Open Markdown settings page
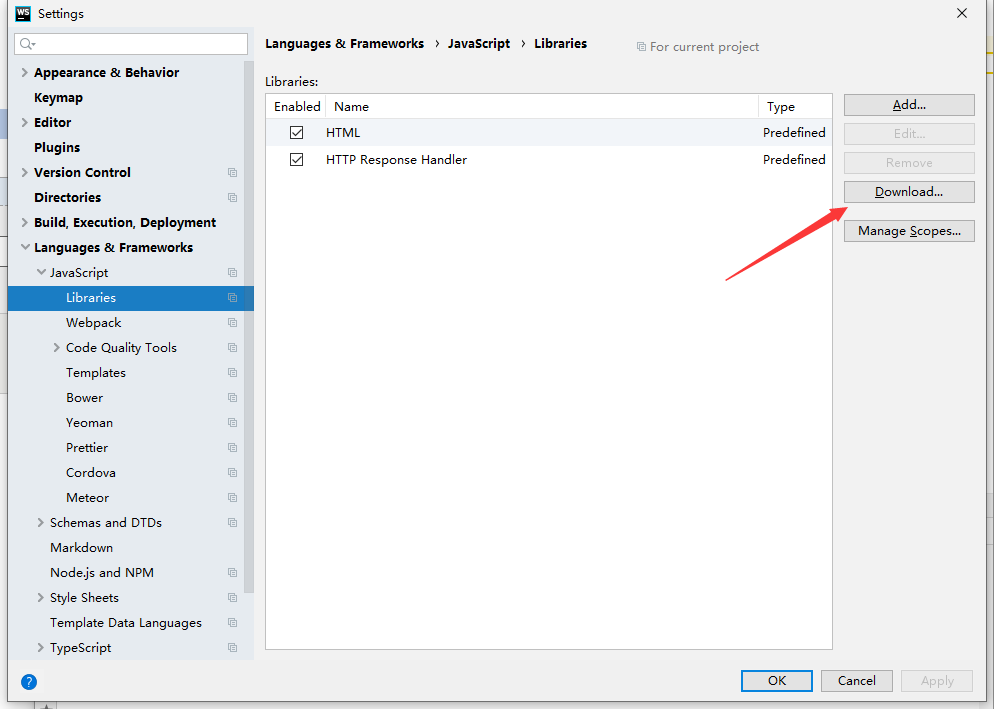Screen dimensions: 994x709 pos(81,548)
